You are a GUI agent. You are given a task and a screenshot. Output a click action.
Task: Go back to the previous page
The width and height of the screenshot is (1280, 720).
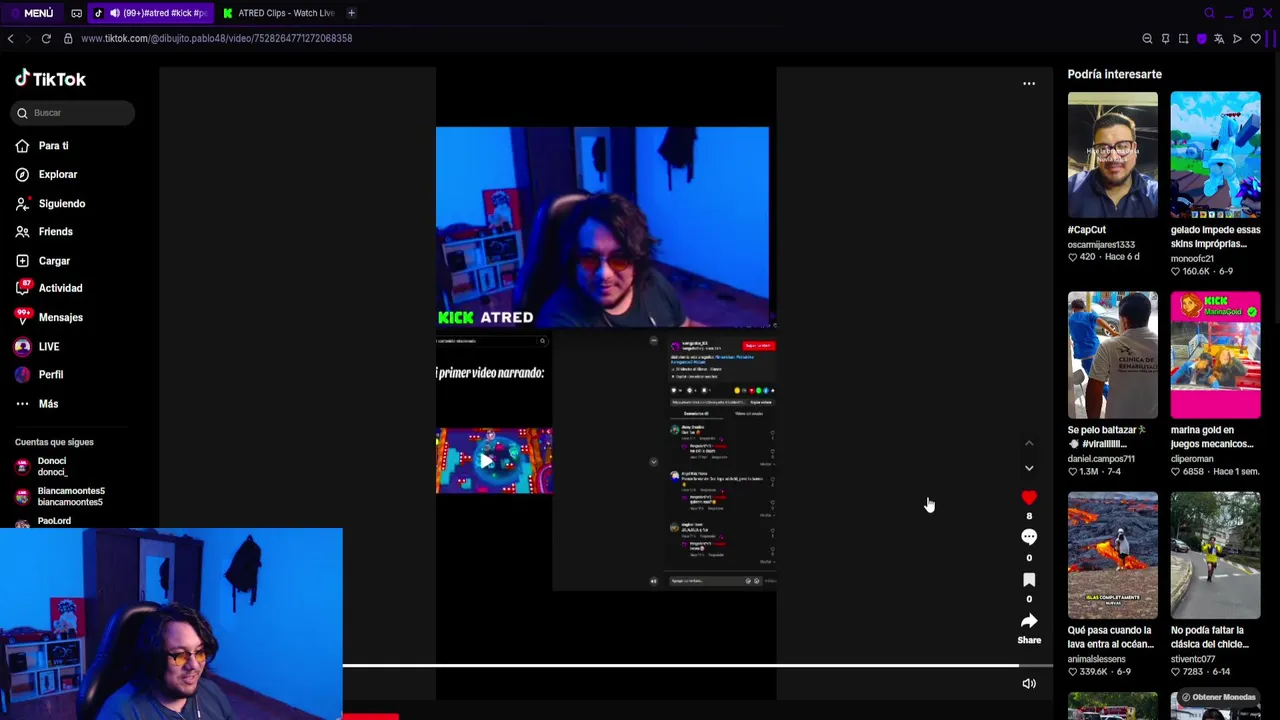[11, 38]
